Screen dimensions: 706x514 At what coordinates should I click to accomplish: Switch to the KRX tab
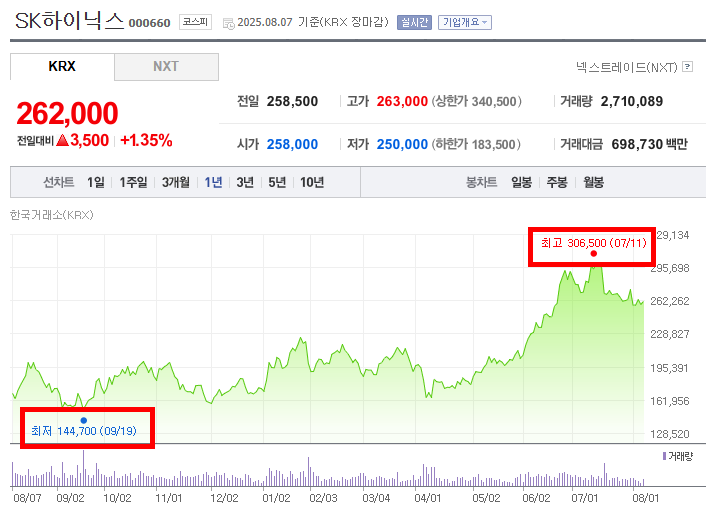[x=62, y=67]
